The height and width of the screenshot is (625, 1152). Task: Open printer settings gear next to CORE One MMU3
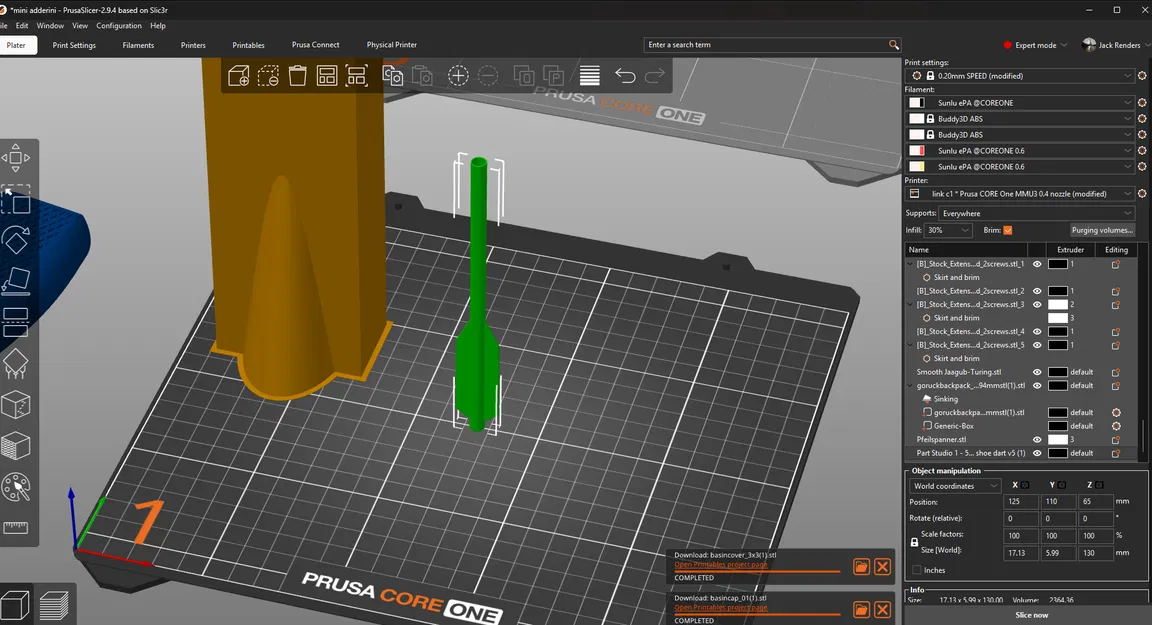click(x=1142, y=194)
